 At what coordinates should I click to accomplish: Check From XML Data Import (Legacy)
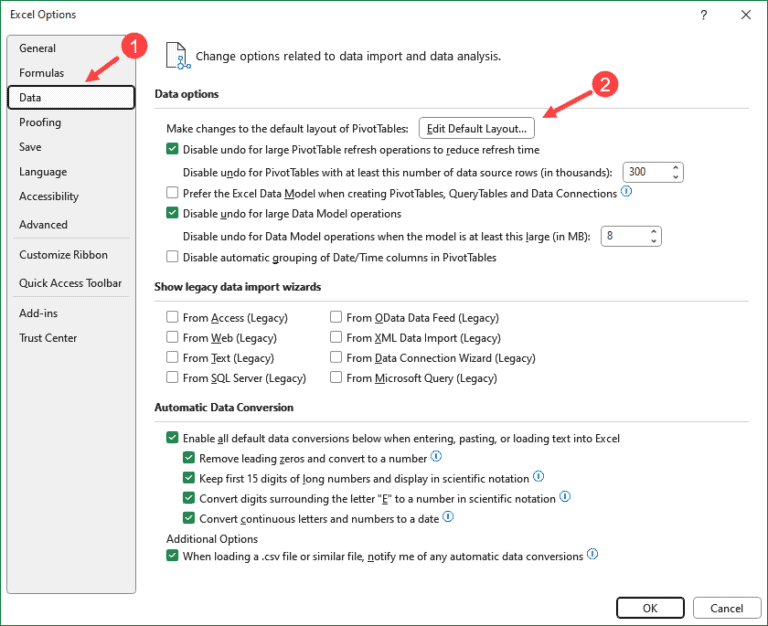[x=336, y=337]
